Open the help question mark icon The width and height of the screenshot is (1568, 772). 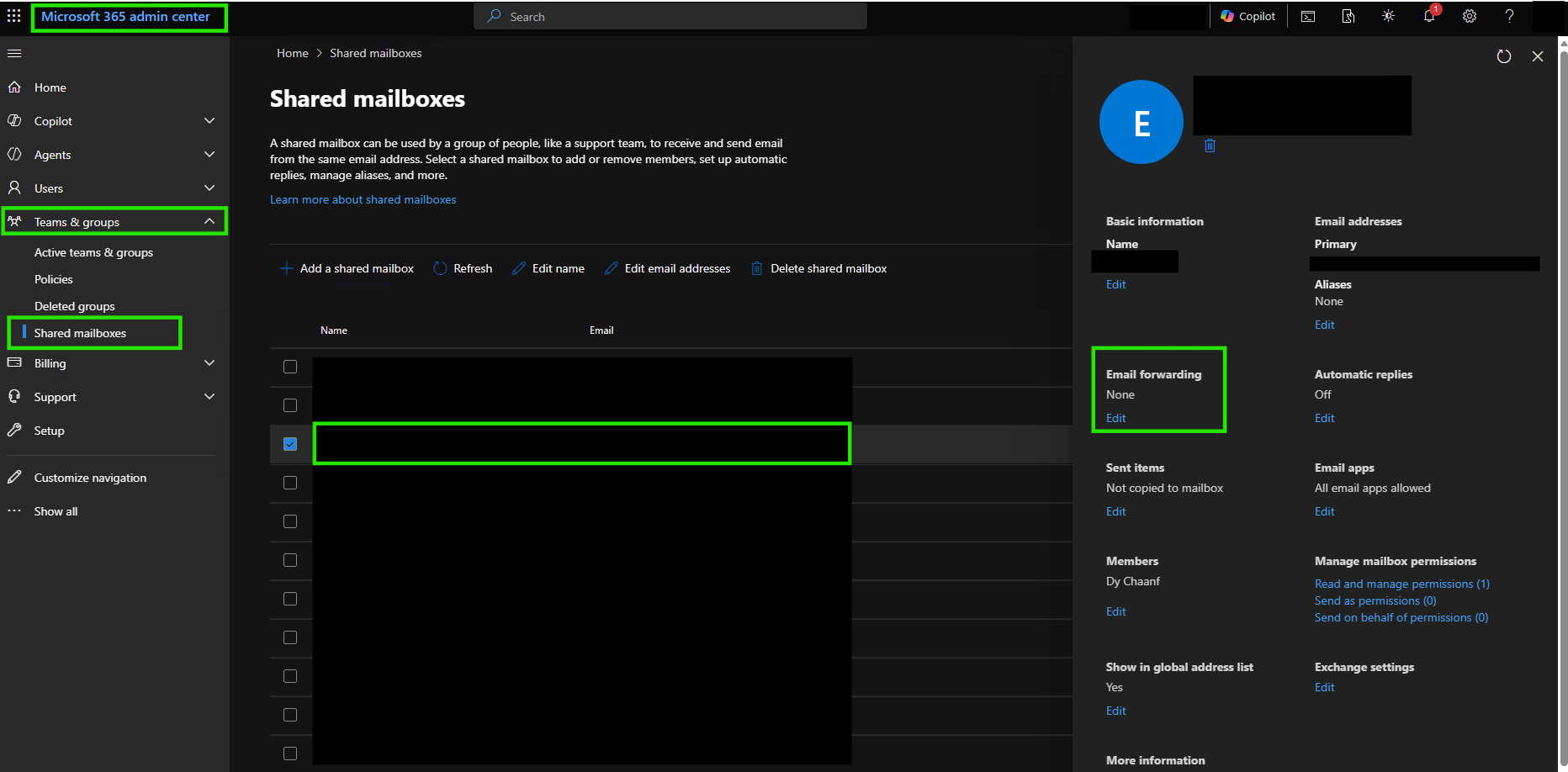tap(1510, 16)
